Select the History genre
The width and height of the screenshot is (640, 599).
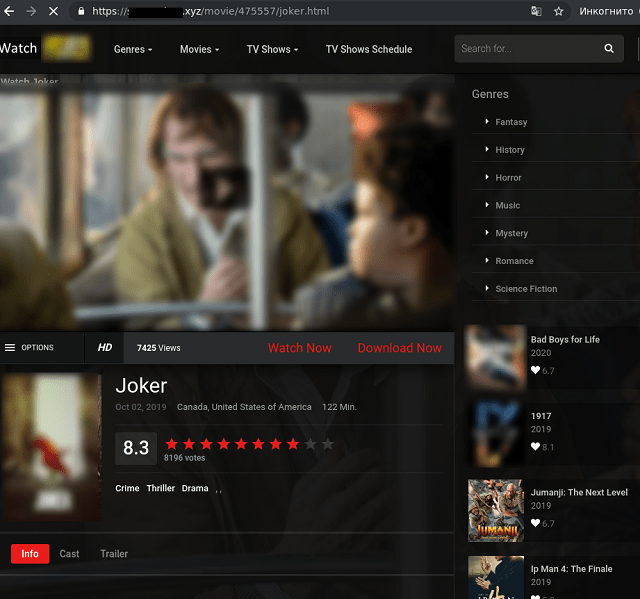[x=510, y=150]
